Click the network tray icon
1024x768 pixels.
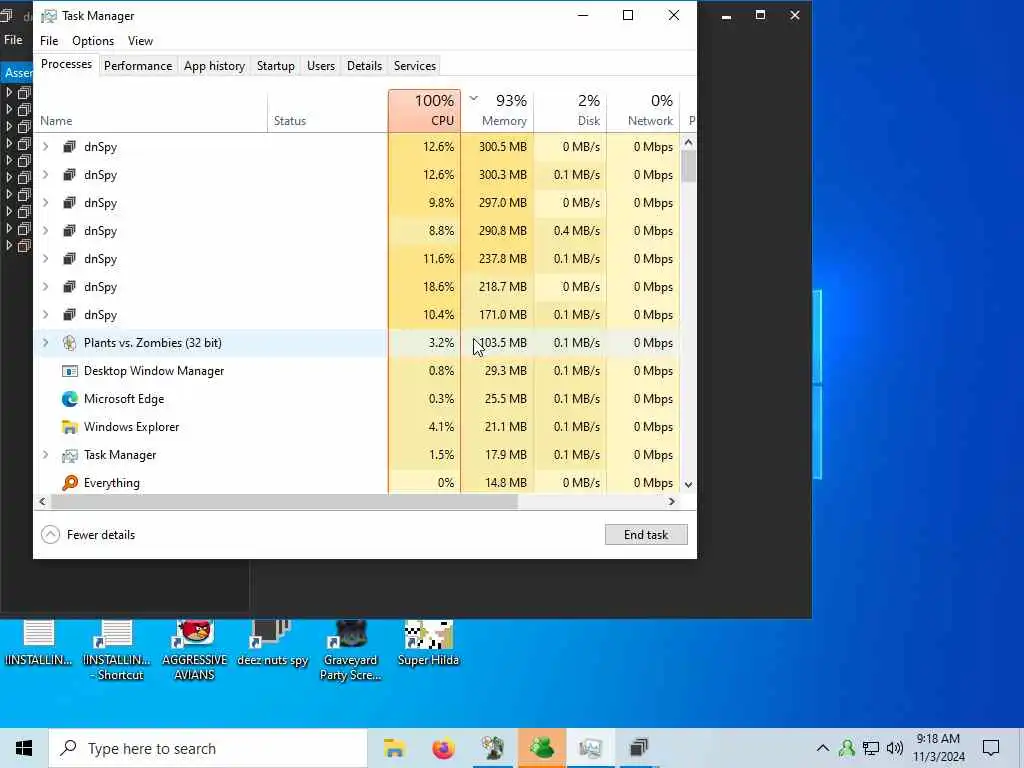[x=871, y=748]
